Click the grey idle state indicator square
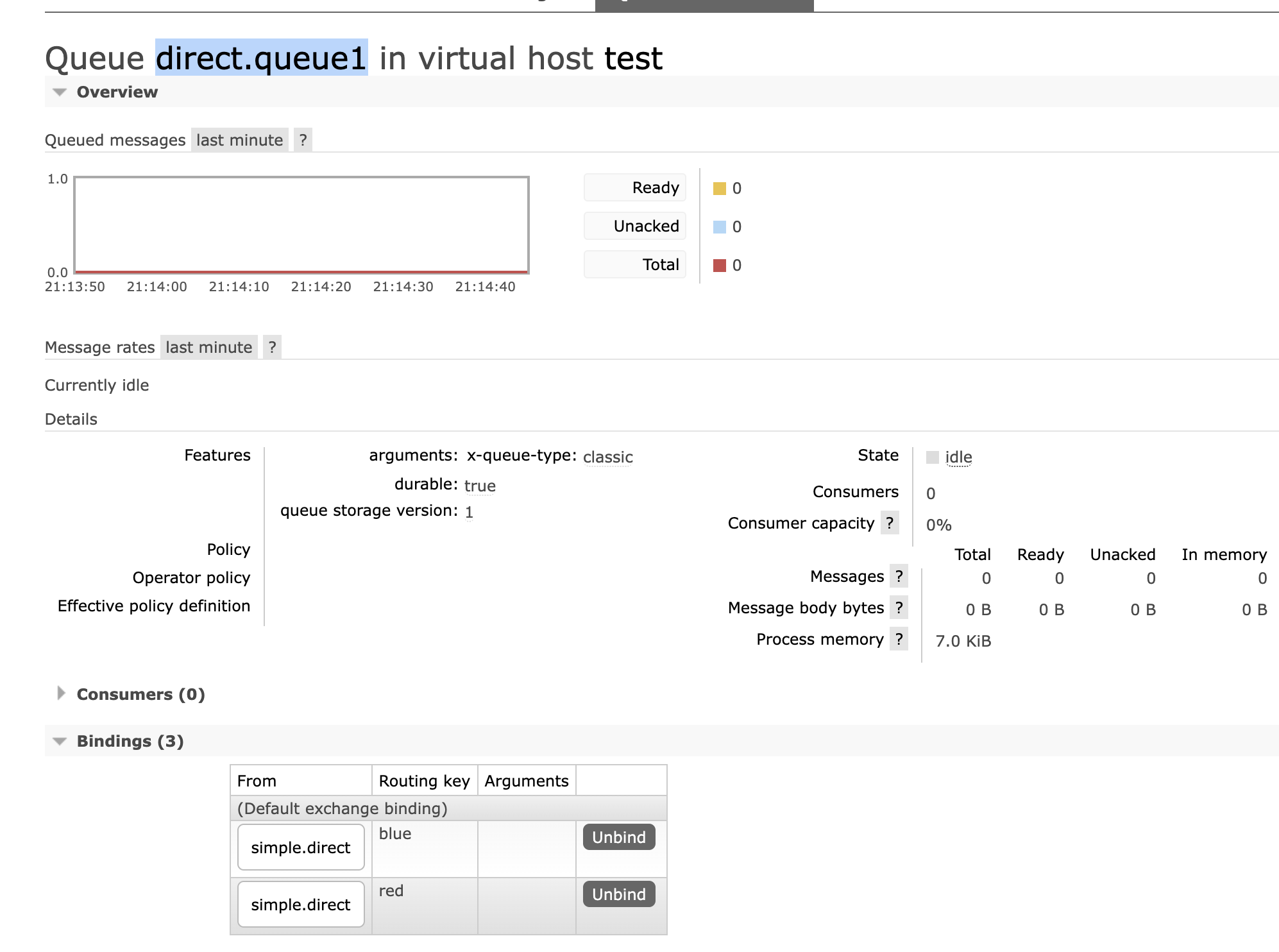Screen dimensions: 1279x952 click(933, 457)
